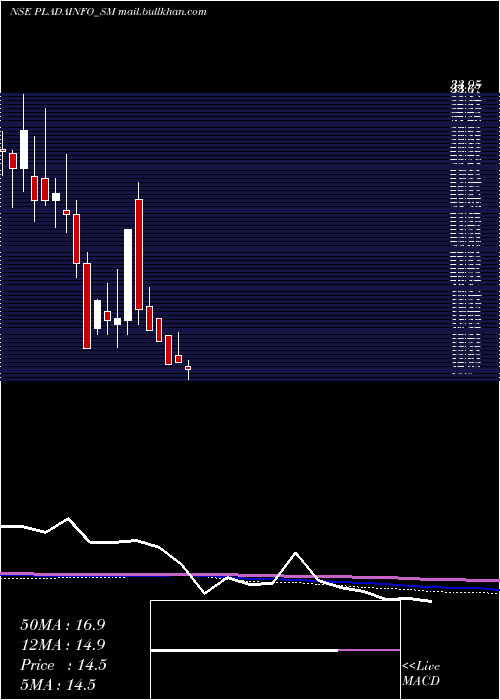Click the Price : 14.5 readout

click(63, 665)
